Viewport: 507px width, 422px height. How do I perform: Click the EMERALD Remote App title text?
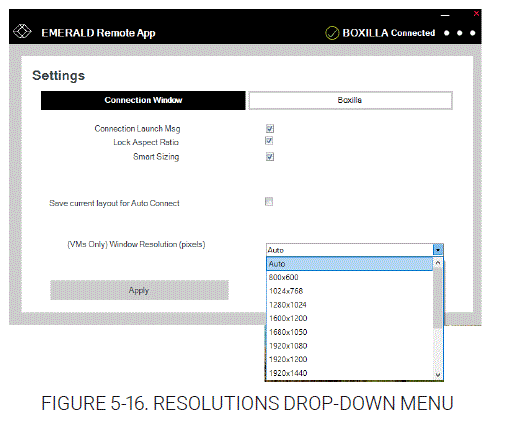pos(98,33)
